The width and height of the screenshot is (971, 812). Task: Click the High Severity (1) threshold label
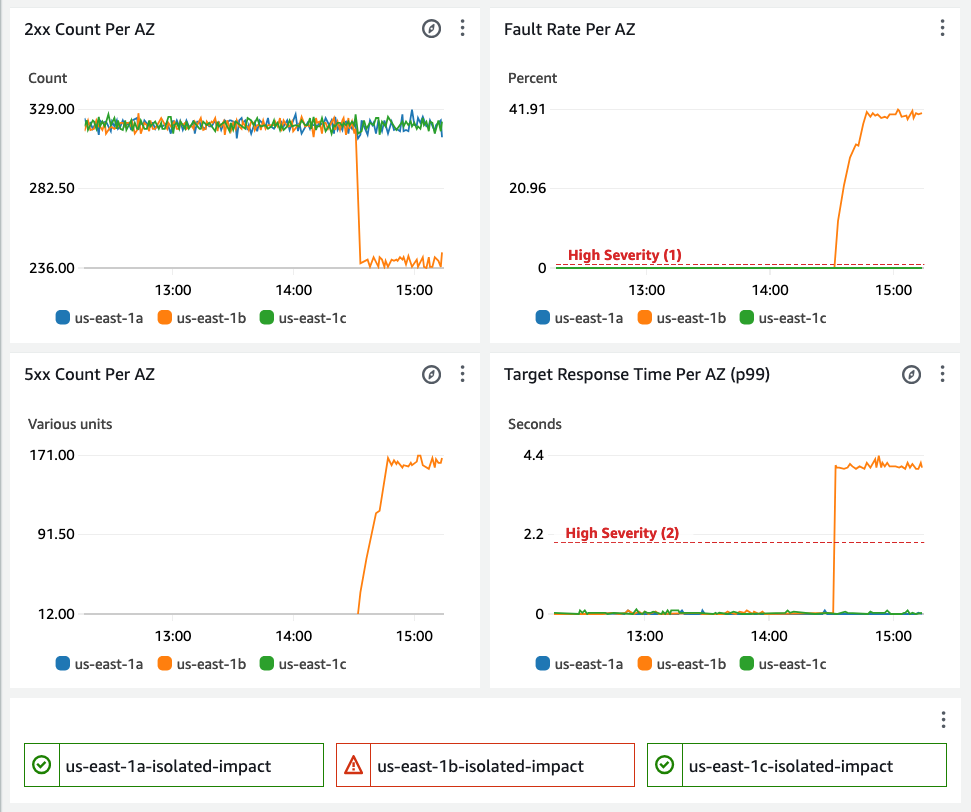[625, 255]
